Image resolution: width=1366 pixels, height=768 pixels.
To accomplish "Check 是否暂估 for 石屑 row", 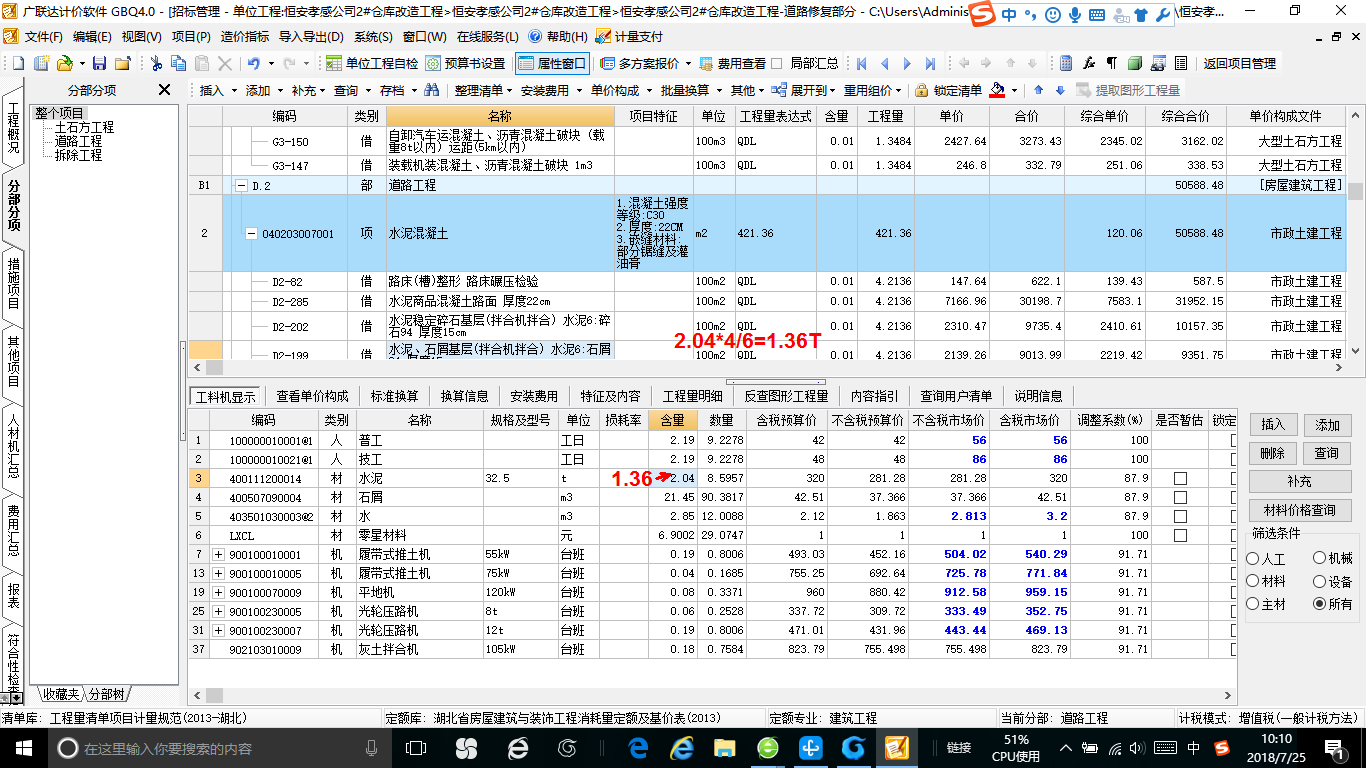I will 1180,498.
